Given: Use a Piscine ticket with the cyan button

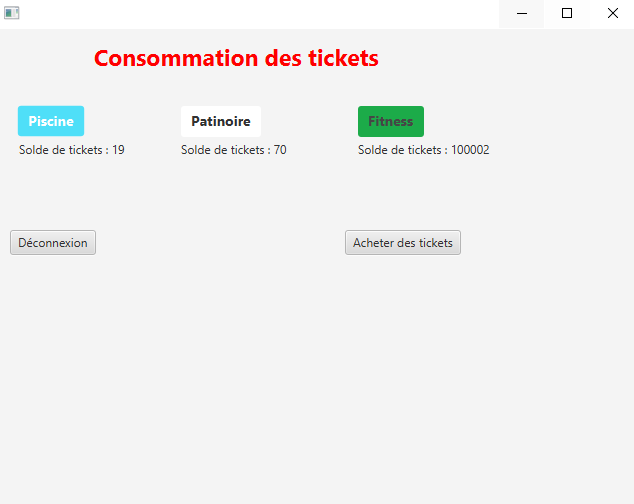Looking at the screenshot, I should (x=51, y=121).
